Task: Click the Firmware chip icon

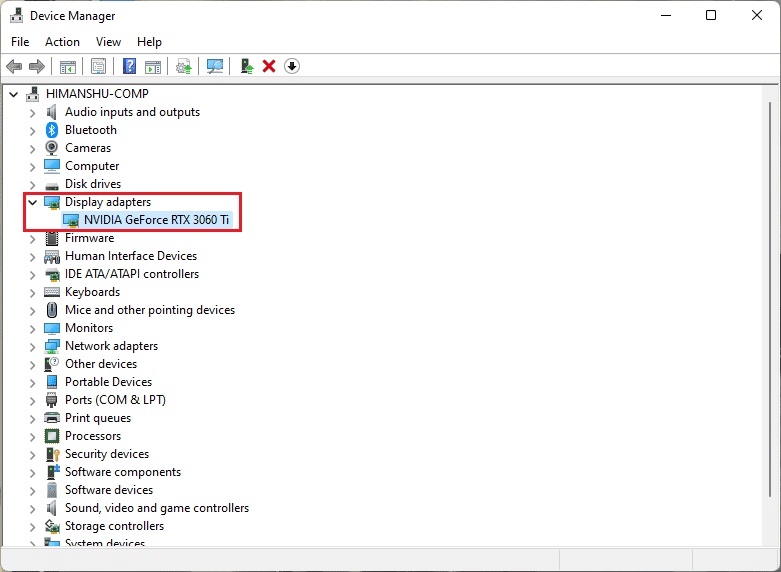Action: pos(52,238)
